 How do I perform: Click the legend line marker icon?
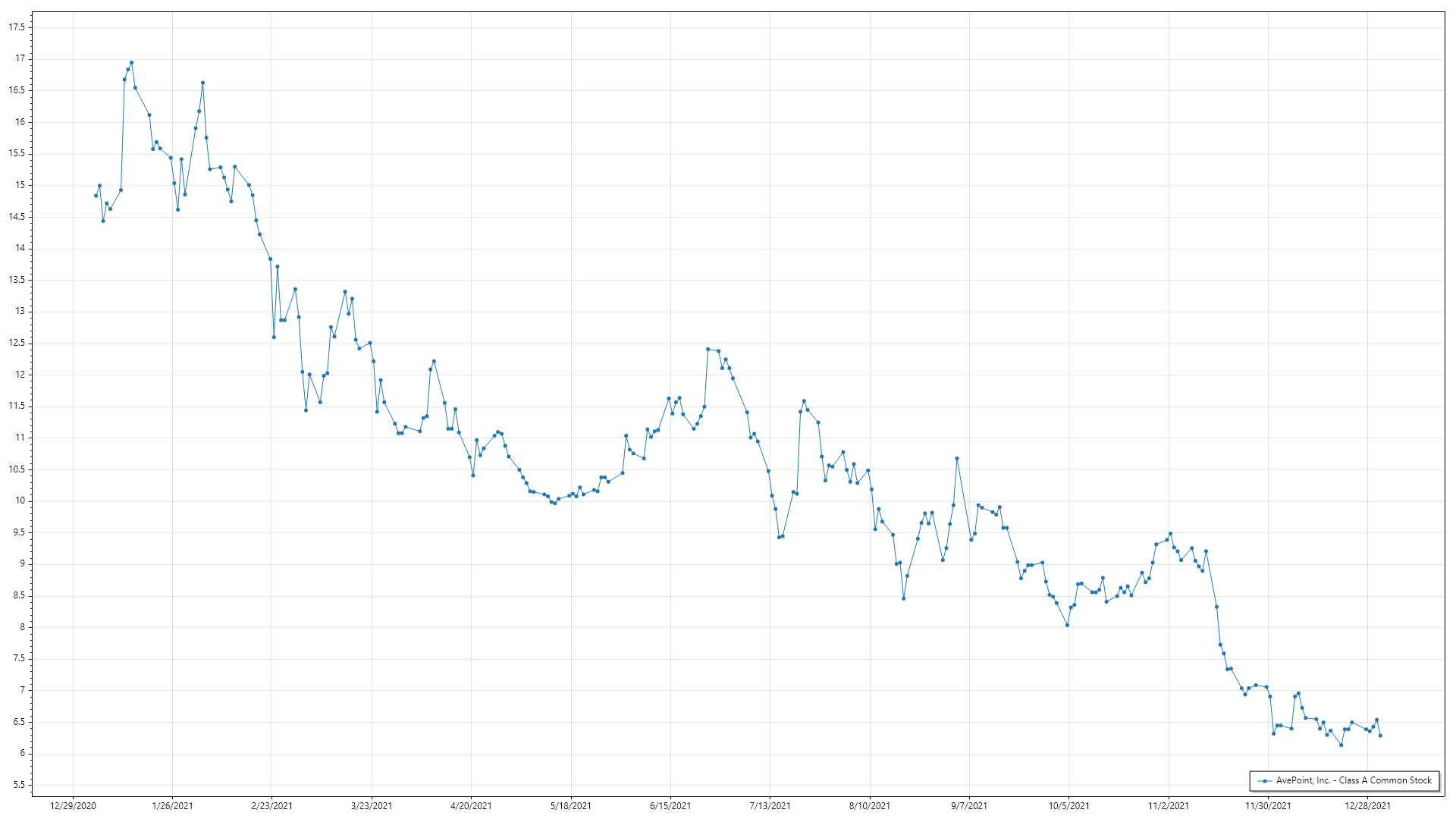(1264, 780)
